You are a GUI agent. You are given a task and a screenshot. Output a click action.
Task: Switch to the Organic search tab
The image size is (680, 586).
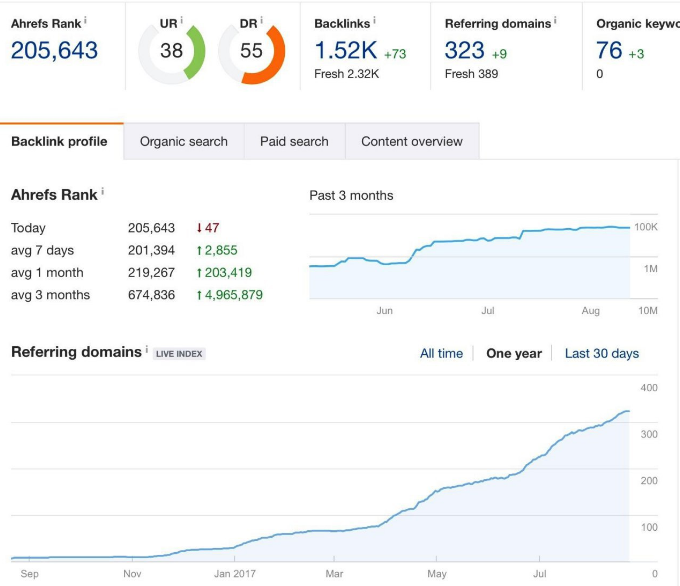pos(183,141)
